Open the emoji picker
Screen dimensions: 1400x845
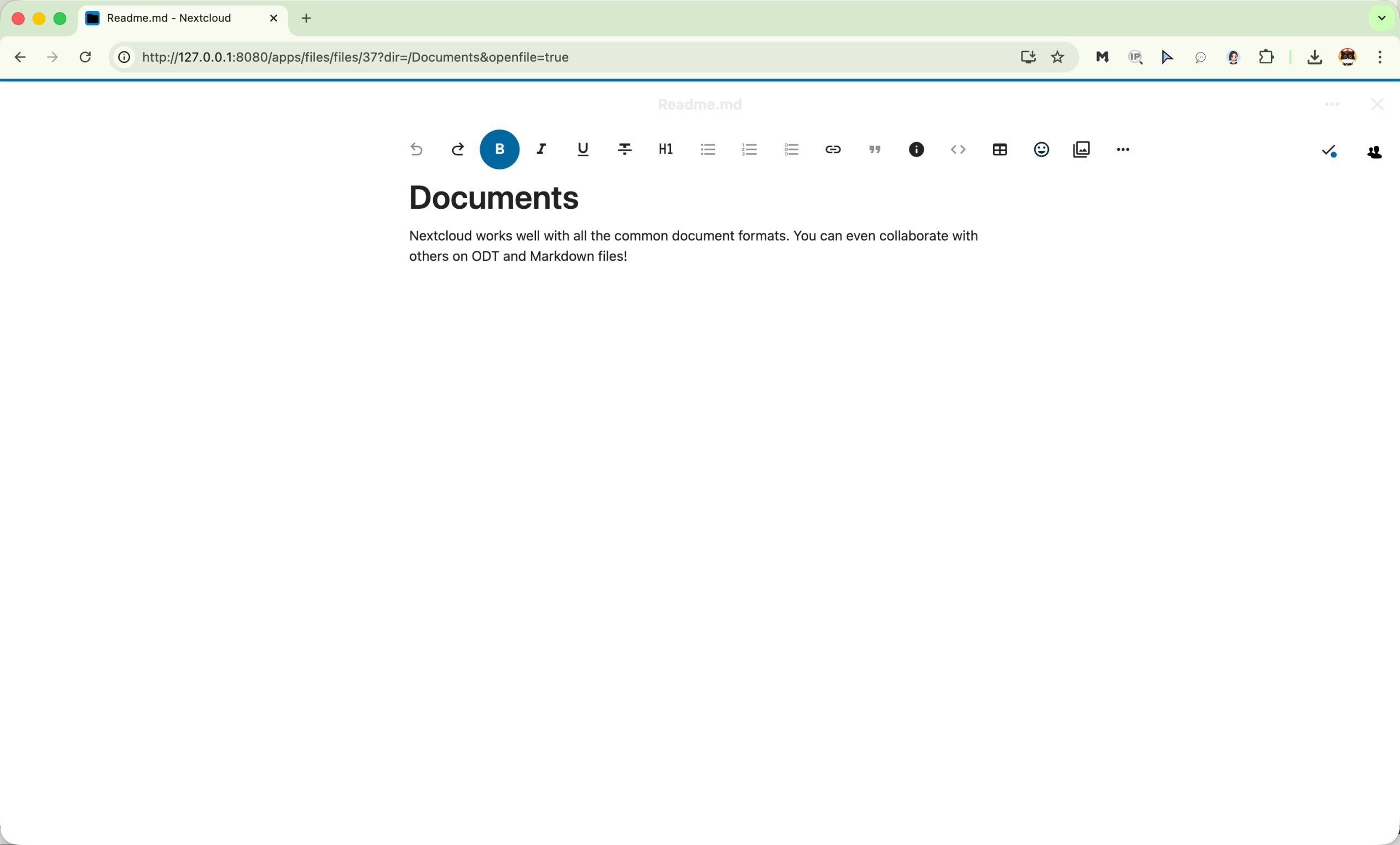tap(1041, 149)
